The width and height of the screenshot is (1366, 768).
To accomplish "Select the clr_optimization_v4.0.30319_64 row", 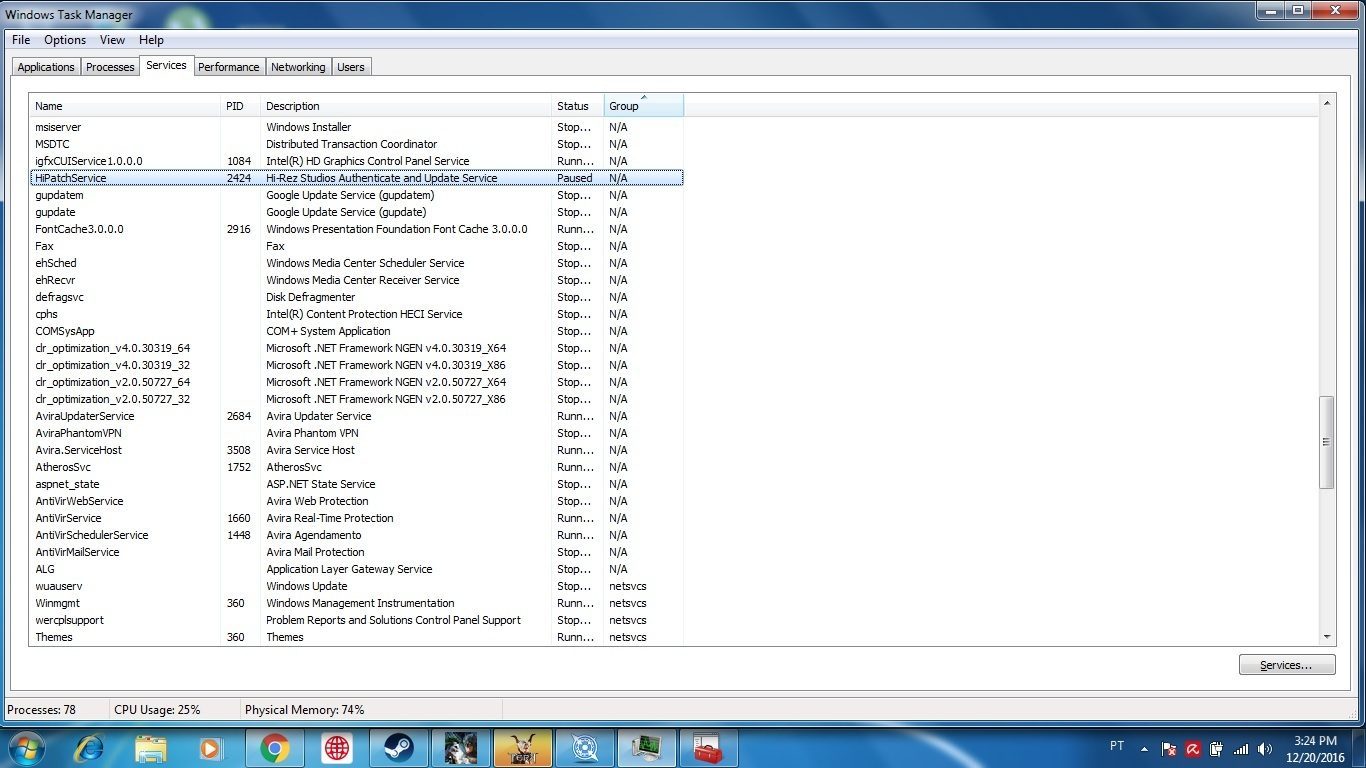I will click(x=357, y=348).
